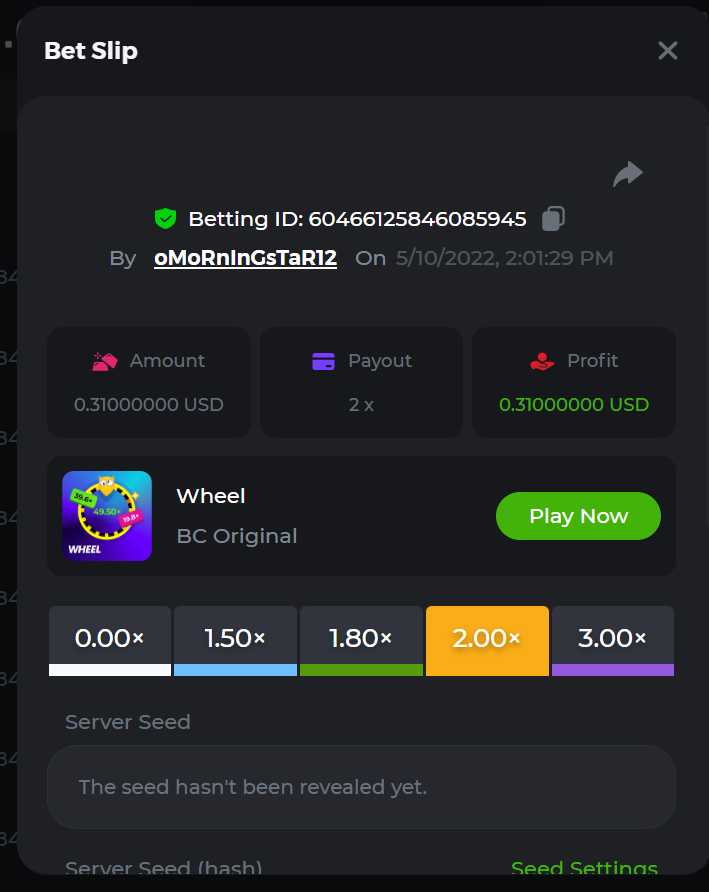This screenshot has height=892, width=709.
Task: Select the 1.80× multiplier tile
Action: 361,640
